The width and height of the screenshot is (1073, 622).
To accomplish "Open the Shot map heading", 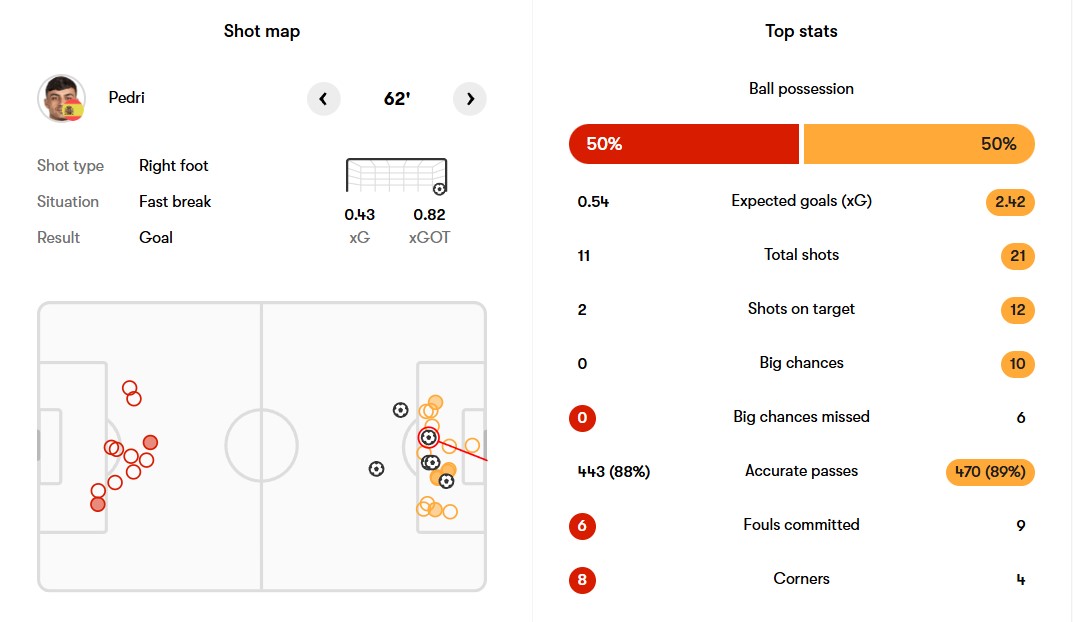I will (x=262, y=31).
